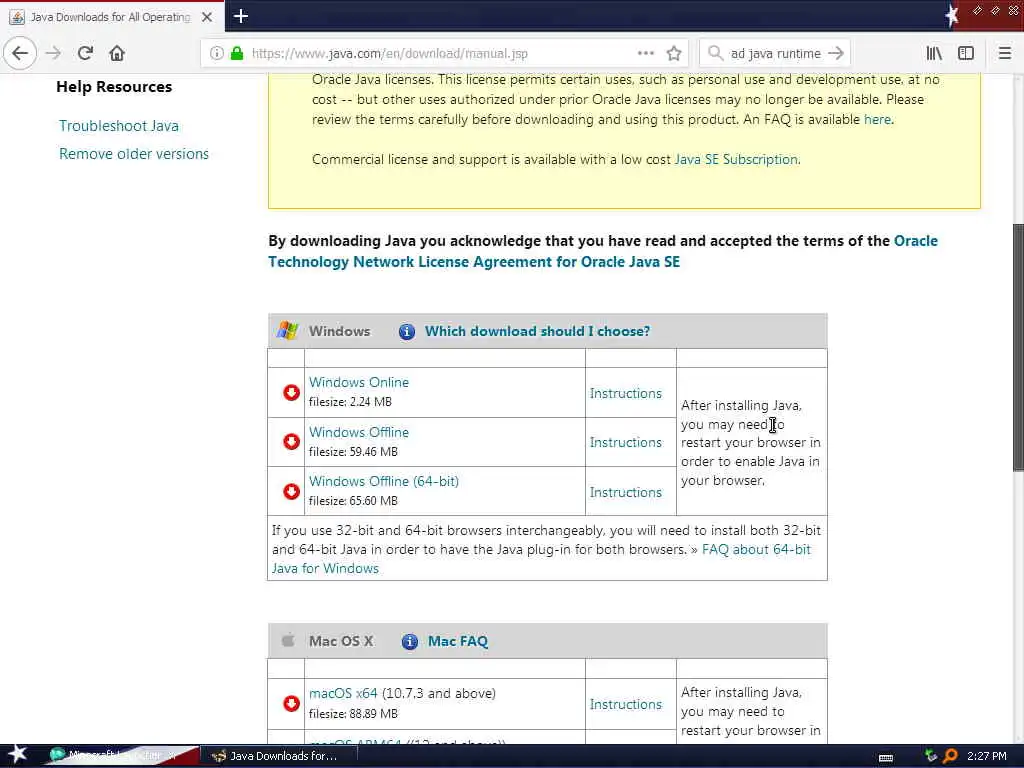Screen dimensions: 1024x768
Task: Open Oracle Technology Network License Agreement link
Action: (603, 251)
